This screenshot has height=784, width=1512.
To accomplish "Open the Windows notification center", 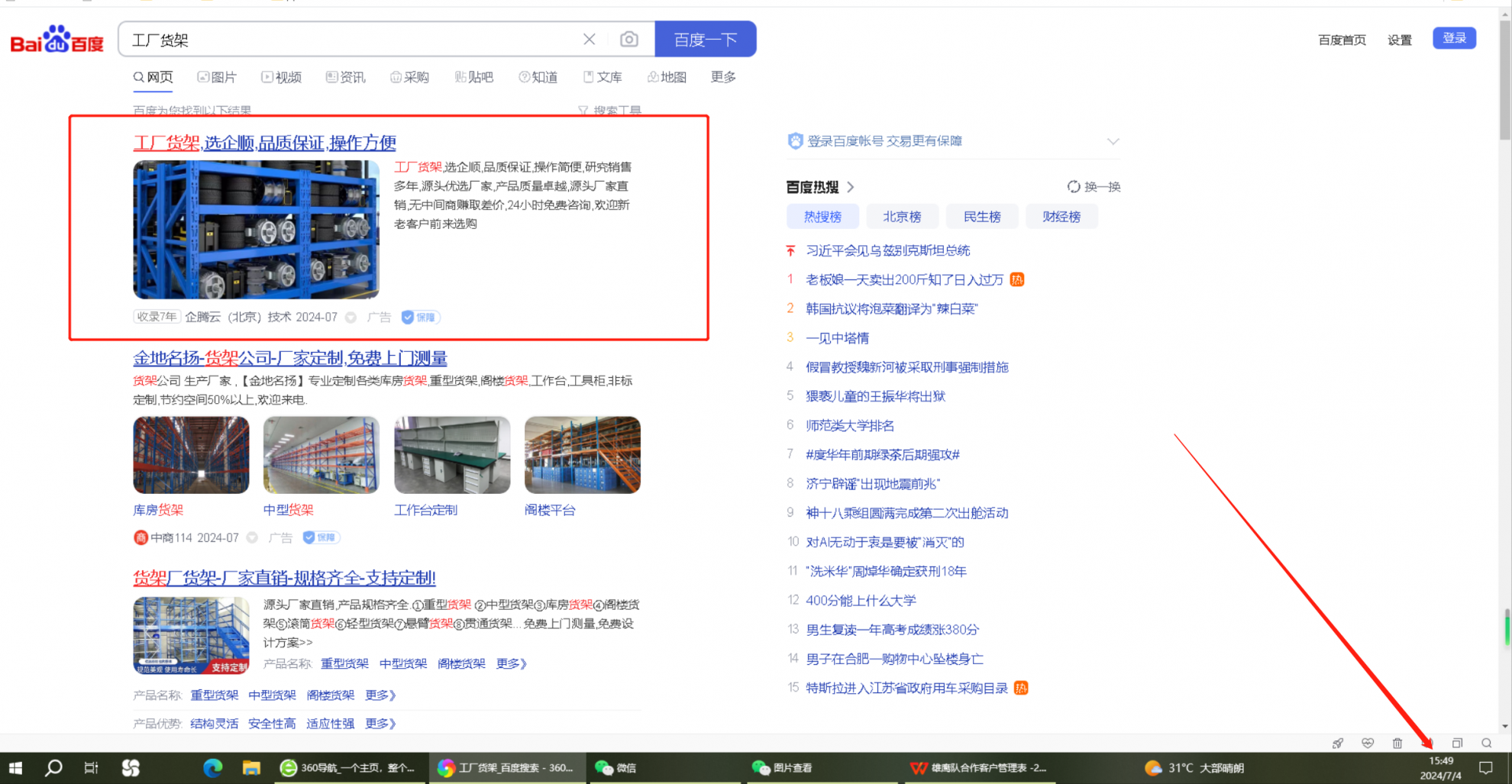I will pos(1486,768).
